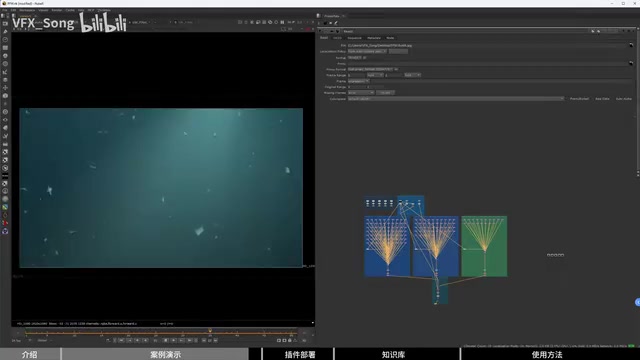Play backward in the viewer
Image resolution: width=640 pixels, height=360 pixels.
pyautogui.click(x=145, y=340)
